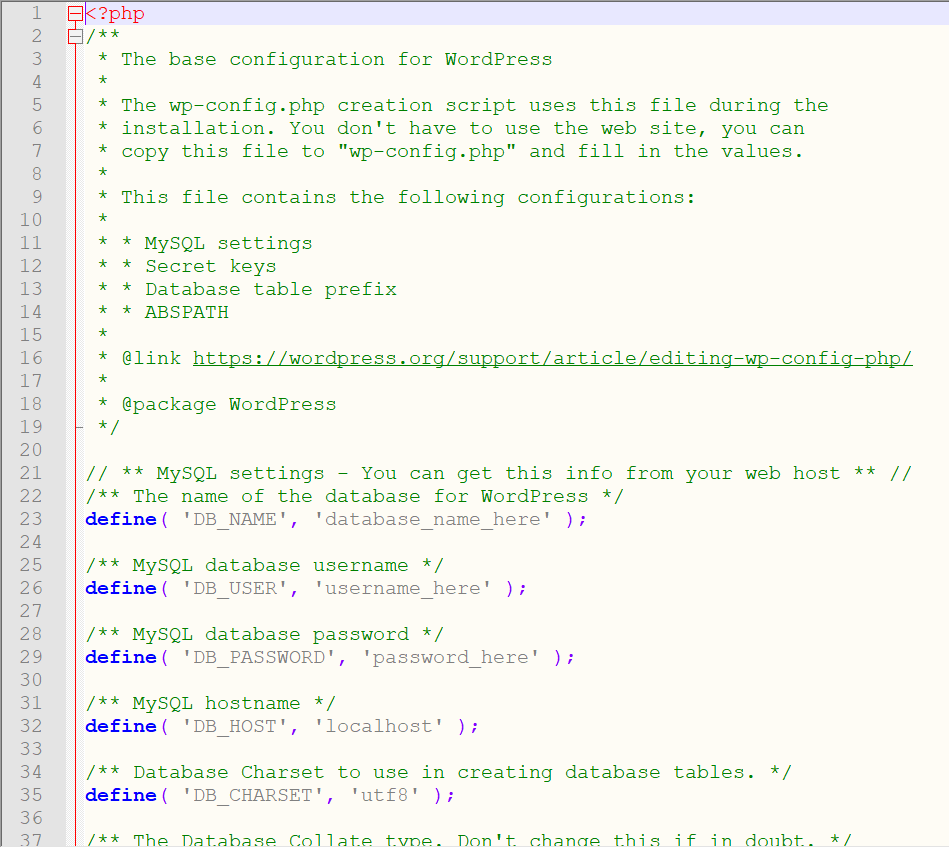Click the 'MySQL settings' bullet on line 11
The height and width of the screenshot is (847, 949).
228,243
